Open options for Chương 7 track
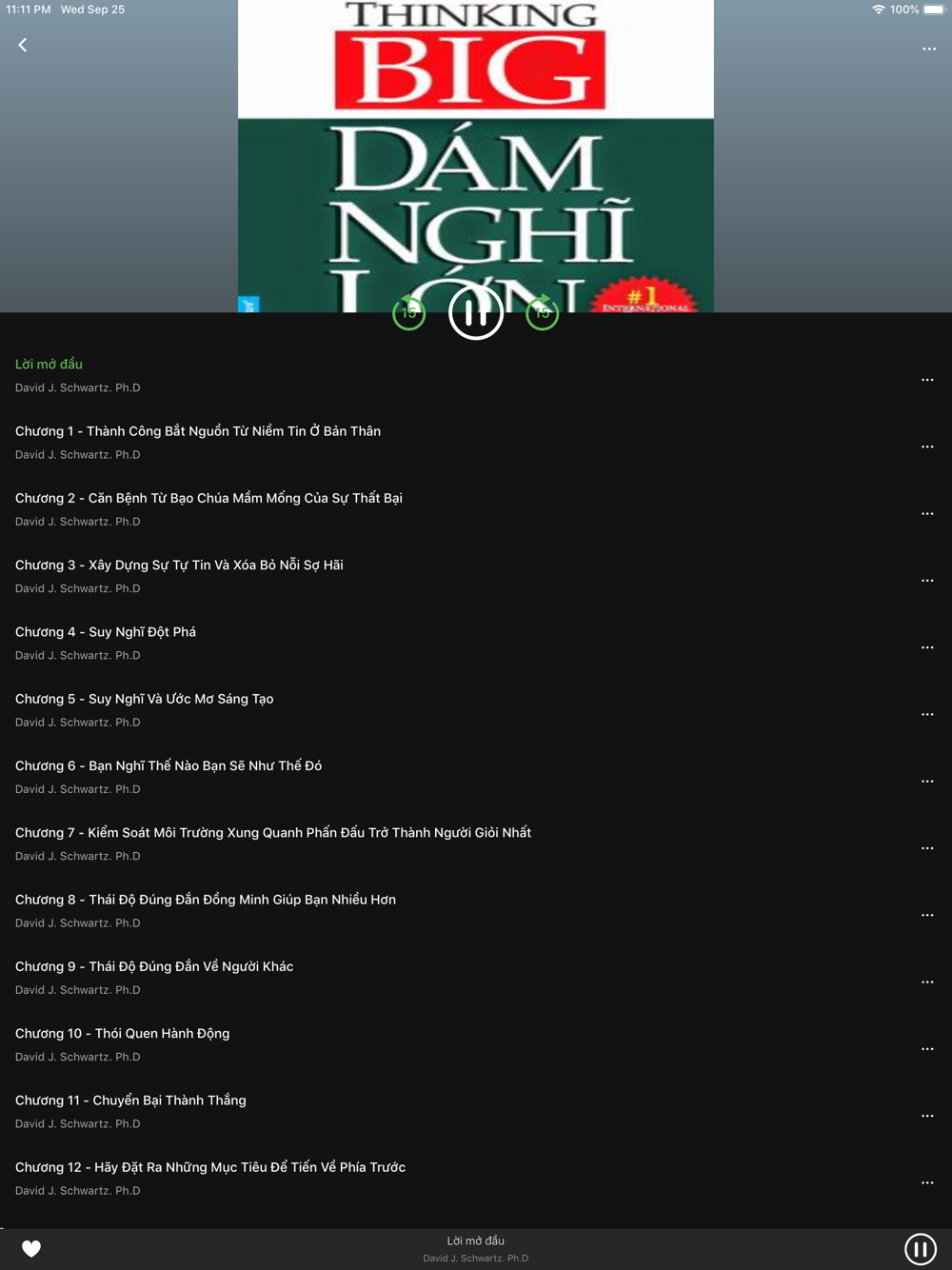The height and width of the screenshot is (1270, 952). [927, 848]
